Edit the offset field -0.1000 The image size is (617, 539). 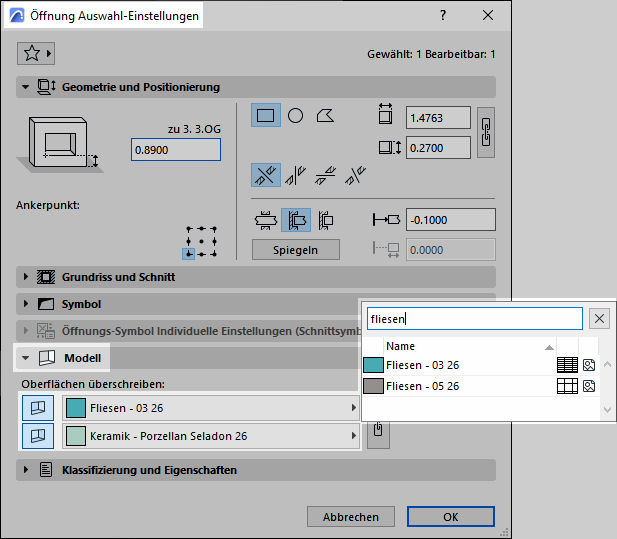pyautogui.click(x=451, y=220)
